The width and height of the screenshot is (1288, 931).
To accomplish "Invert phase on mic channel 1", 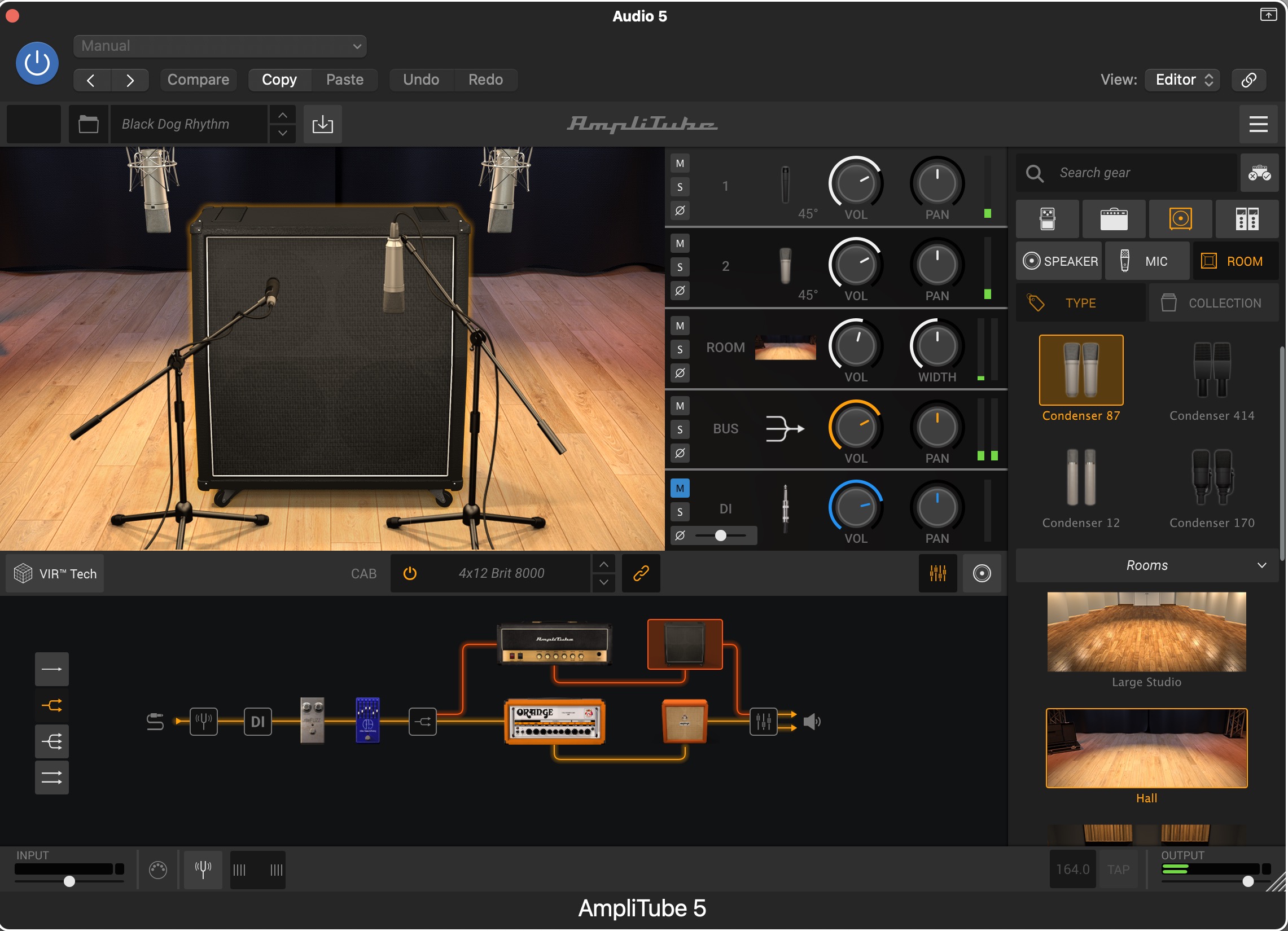I will pyautogui.click(x=680, y=210).
